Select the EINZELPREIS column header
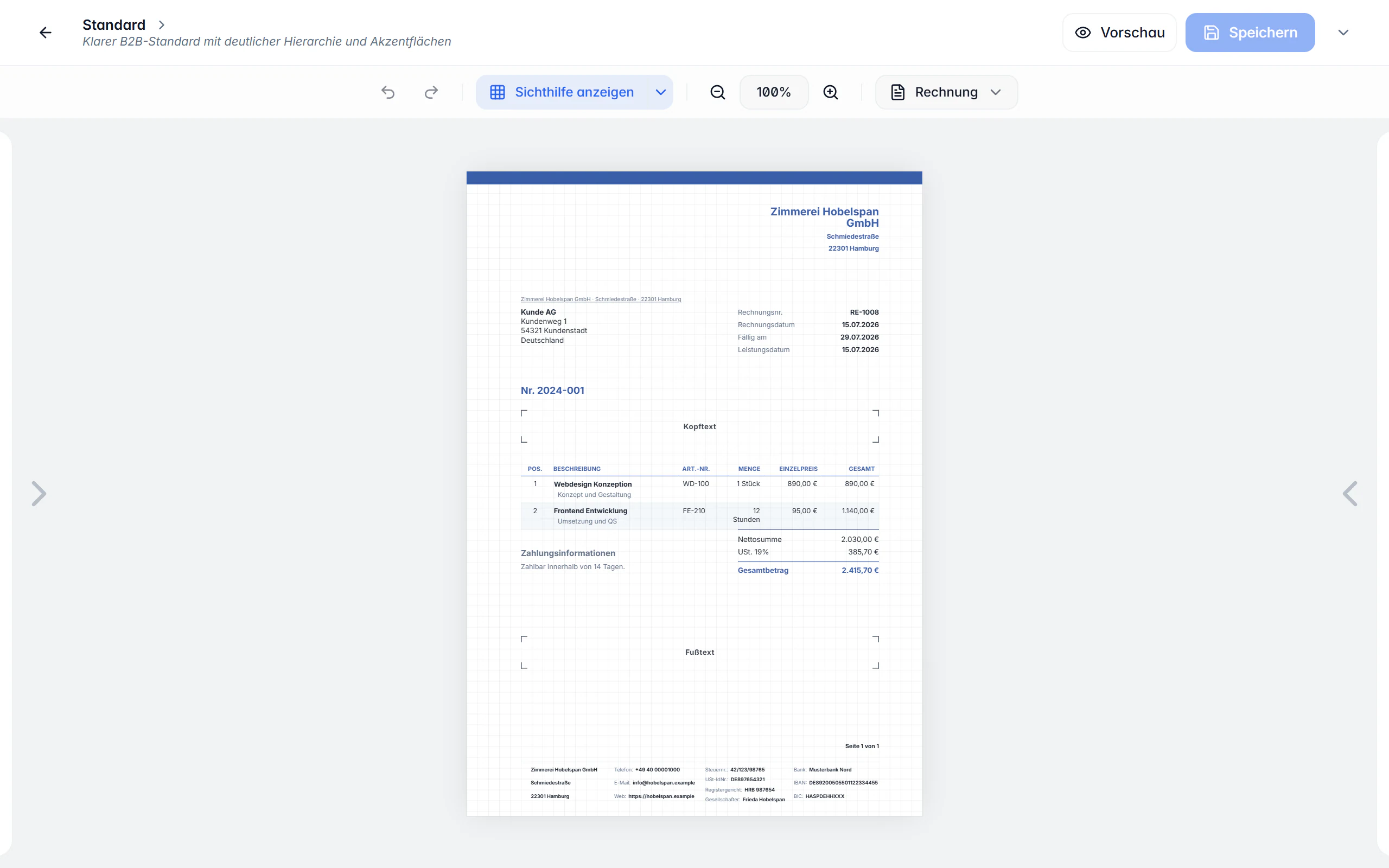Image resolution: width=1389 pixels, height=868 pixels. coord(798,469)
